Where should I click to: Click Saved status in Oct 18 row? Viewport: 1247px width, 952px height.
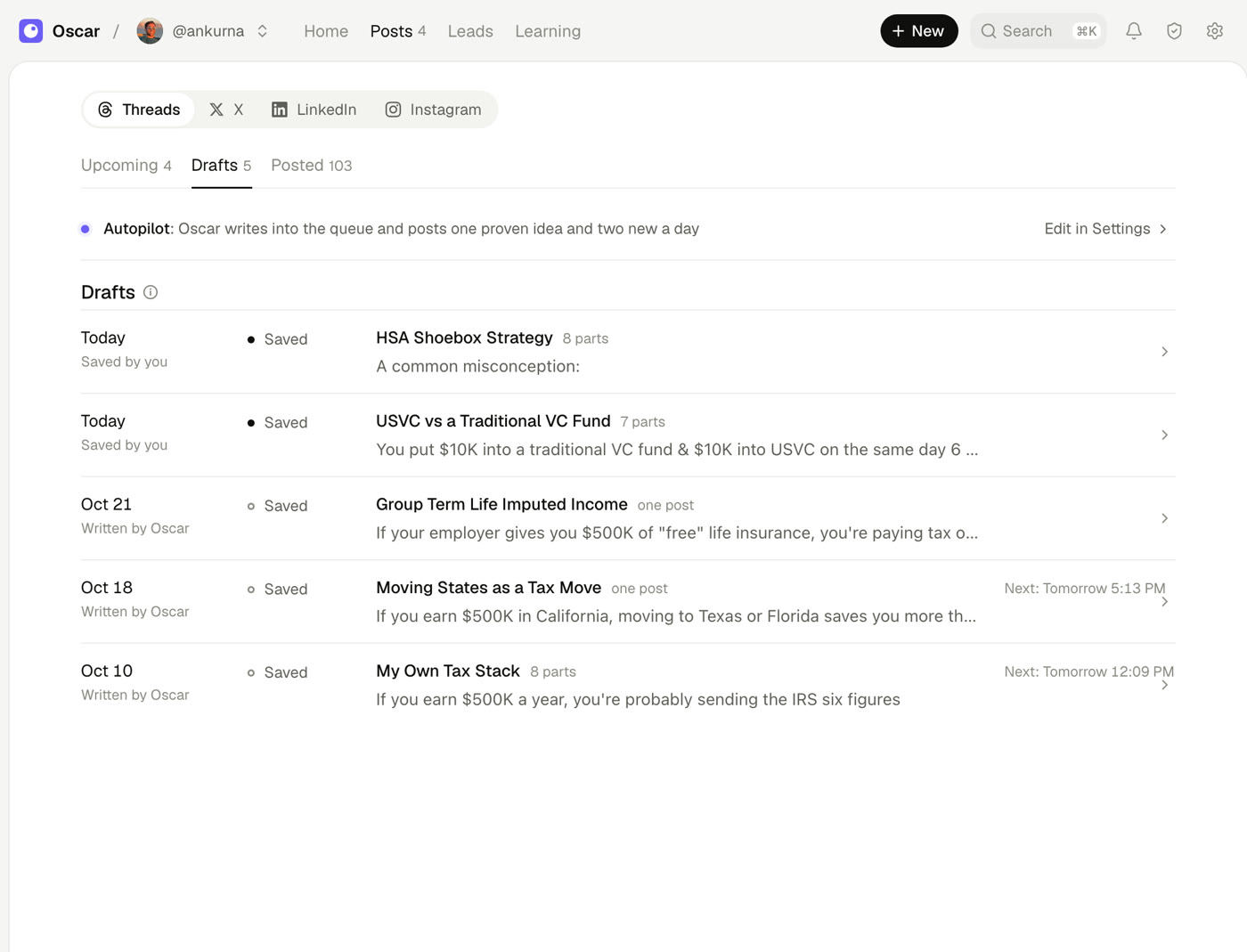pos(277,590)
